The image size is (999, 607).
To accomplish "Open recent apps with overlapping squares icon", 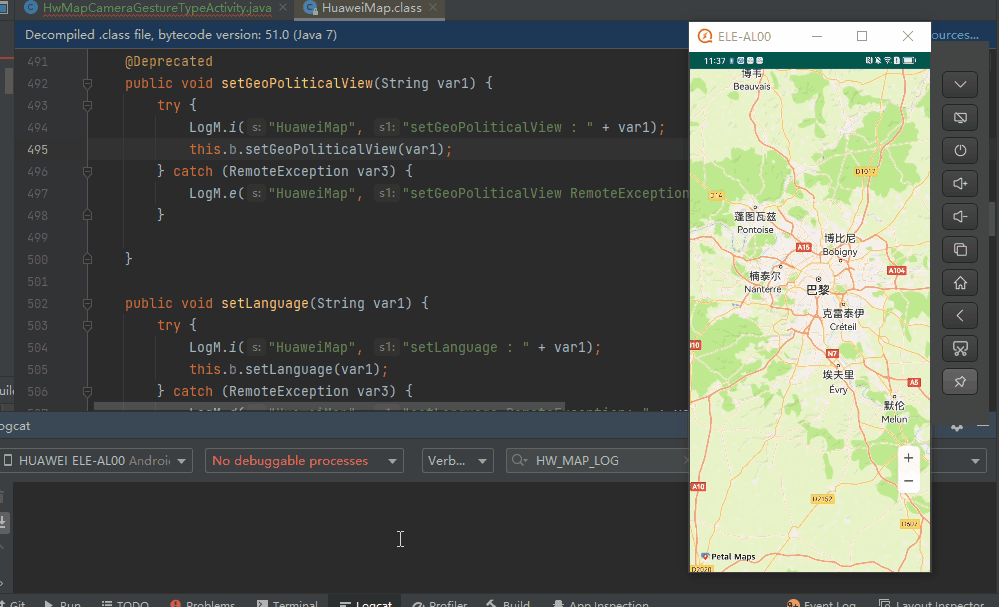I will click(960, 249).
